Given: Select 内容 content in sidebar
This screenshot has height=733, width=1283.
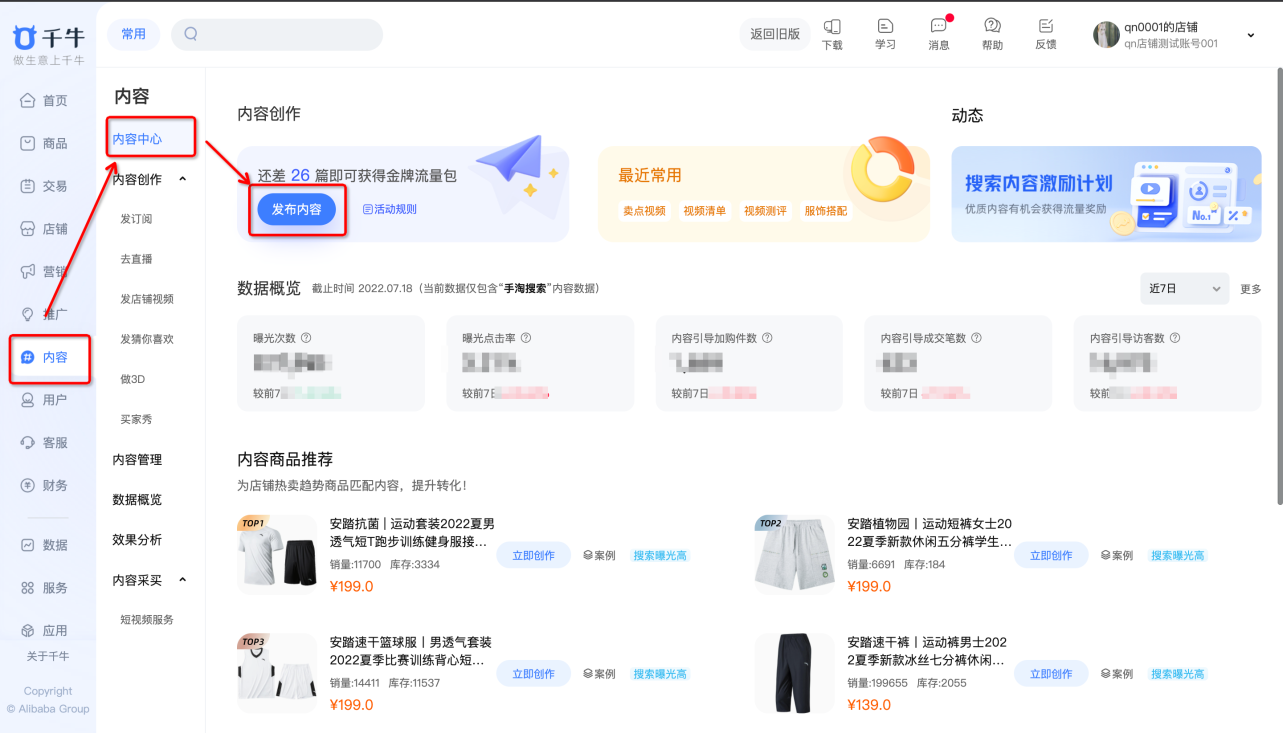Looking at the screenshot, I should click(45, 357).
